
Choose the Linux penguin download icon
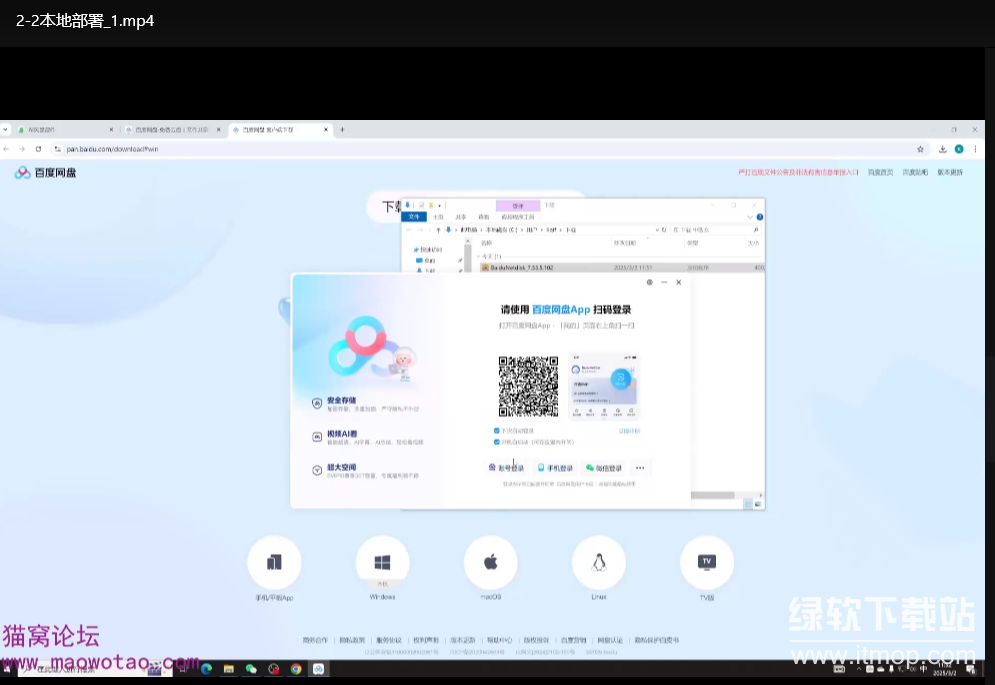point(598,562)
